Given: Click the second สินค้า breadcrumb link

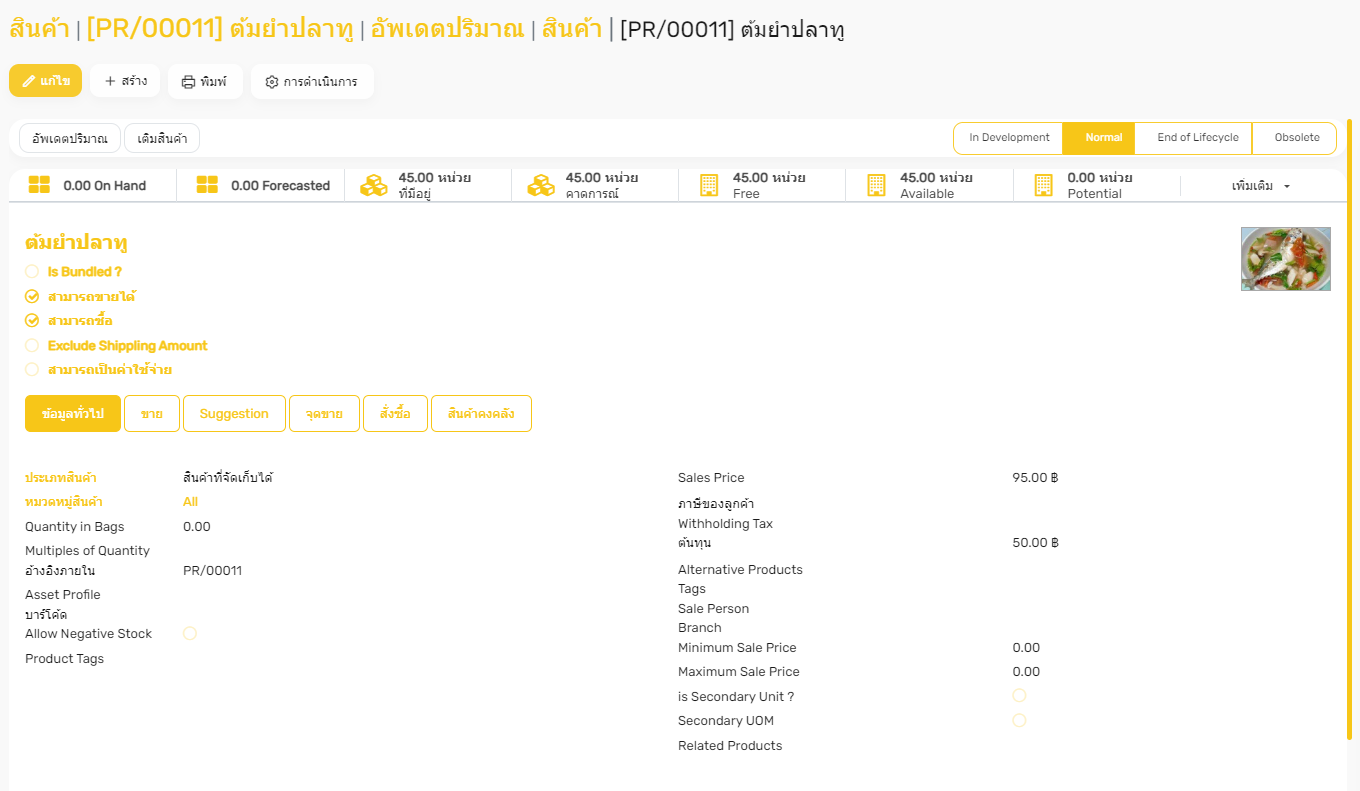Looking at the screenshot, I should pyautogui.click(x=572, y=29).
